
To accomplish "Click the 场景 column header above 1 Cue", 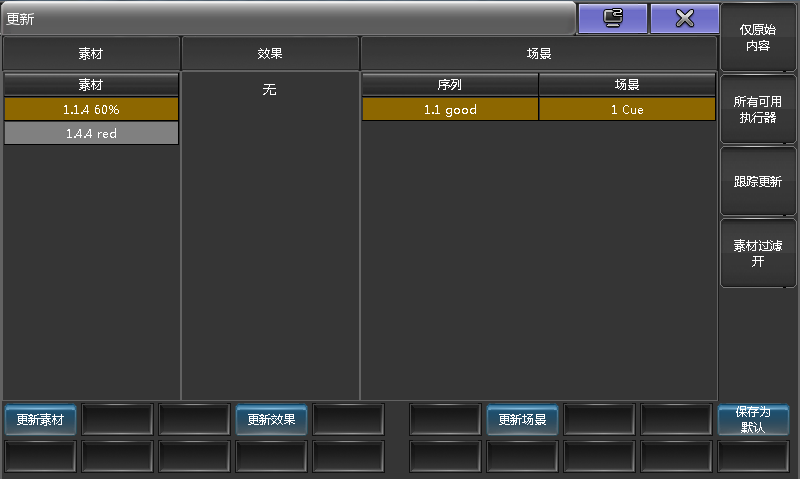I will pyautogui.click(x=627, y=85).
